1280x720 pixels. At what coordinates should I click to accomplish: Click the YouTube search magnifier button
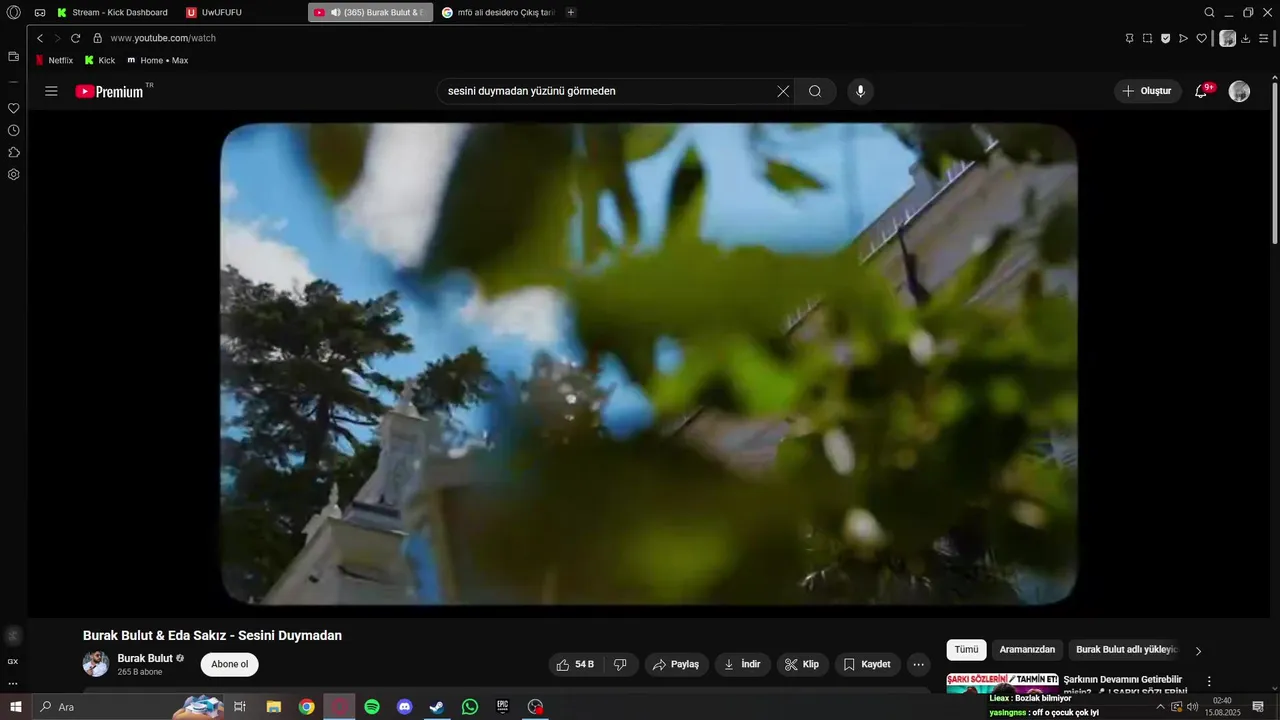(x=815, y=91)
